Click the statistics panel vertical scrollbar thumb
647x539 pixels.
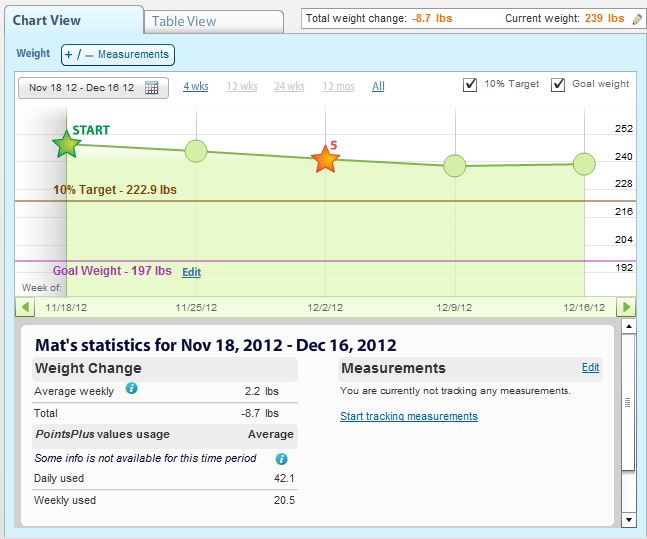click(x=628, y=400)
